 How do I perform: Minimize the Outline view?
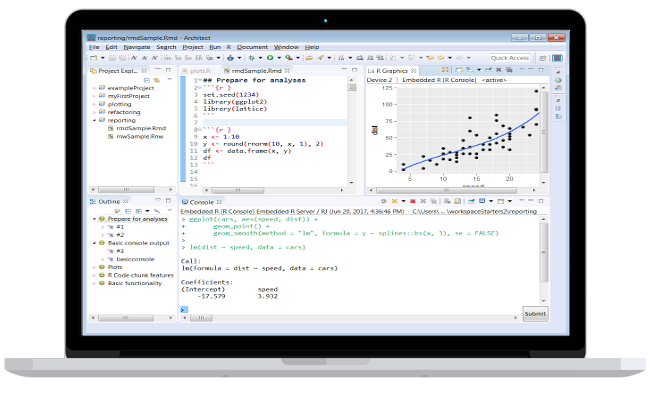(x=158, y=201)
